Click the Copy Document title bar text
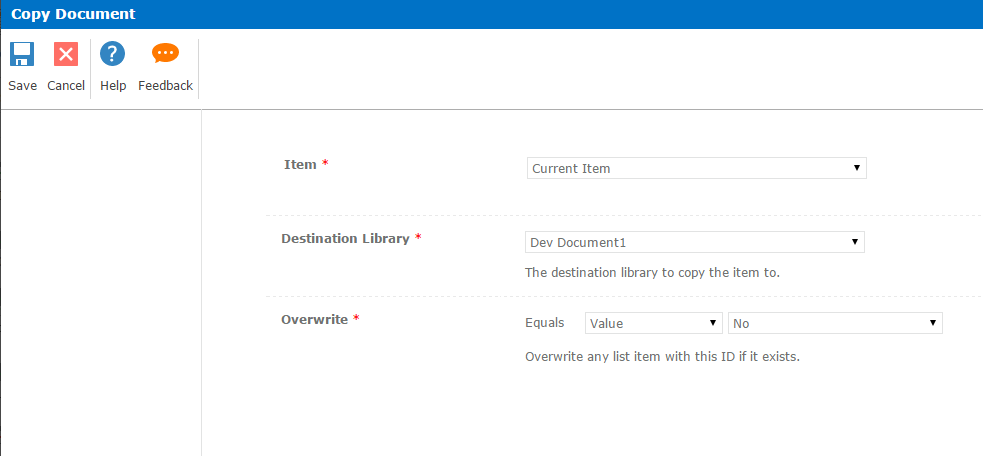Screen dimensions: 983x456 tap(73, 15)
